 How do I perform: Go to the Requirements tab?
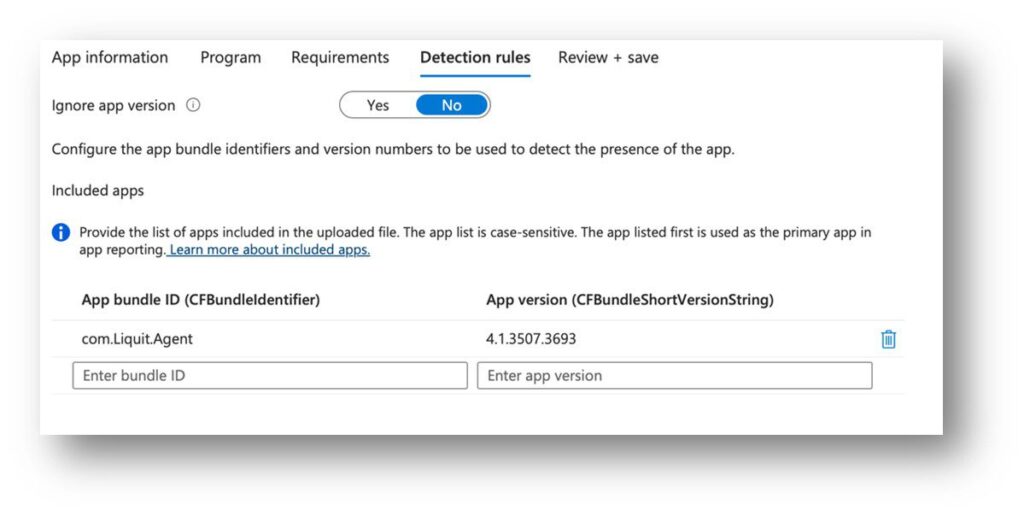340,58
